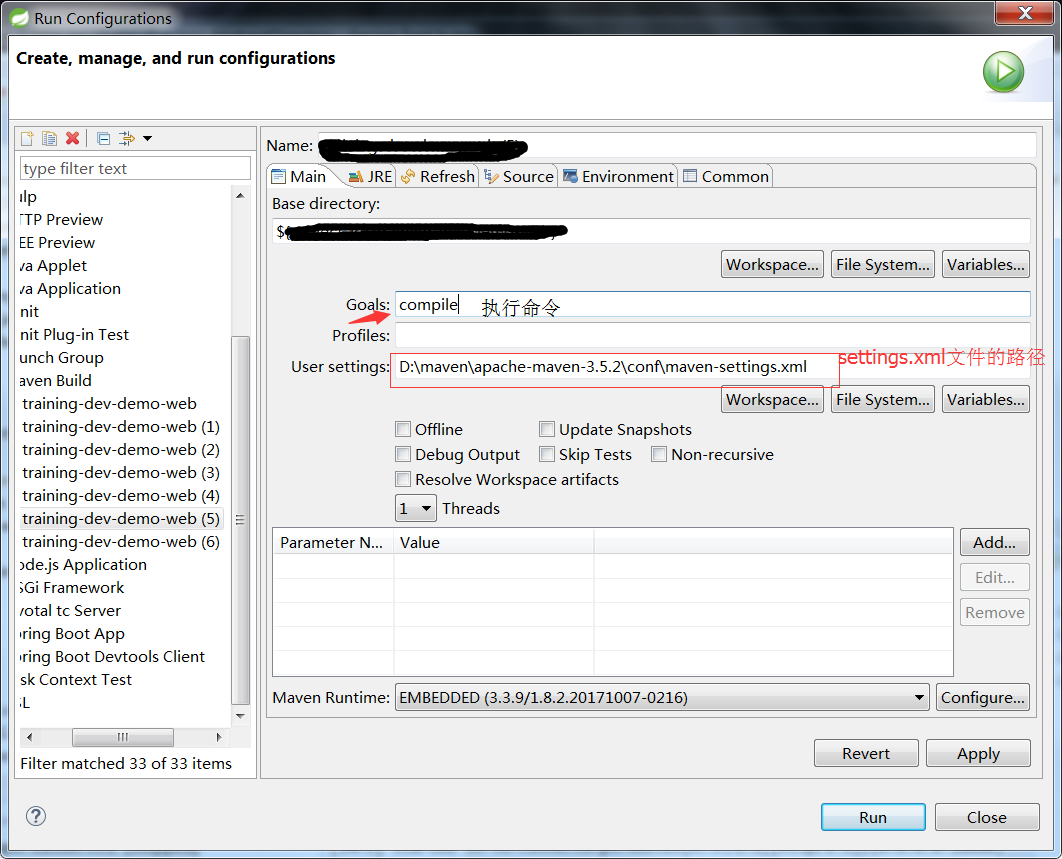Select training-dev-demo-web (1) configuration

121,427
